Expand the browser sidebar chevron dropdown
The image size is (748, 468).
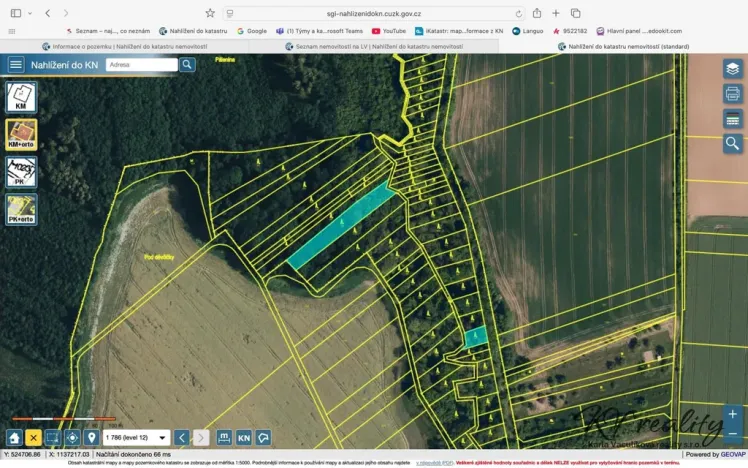point(29,13)
